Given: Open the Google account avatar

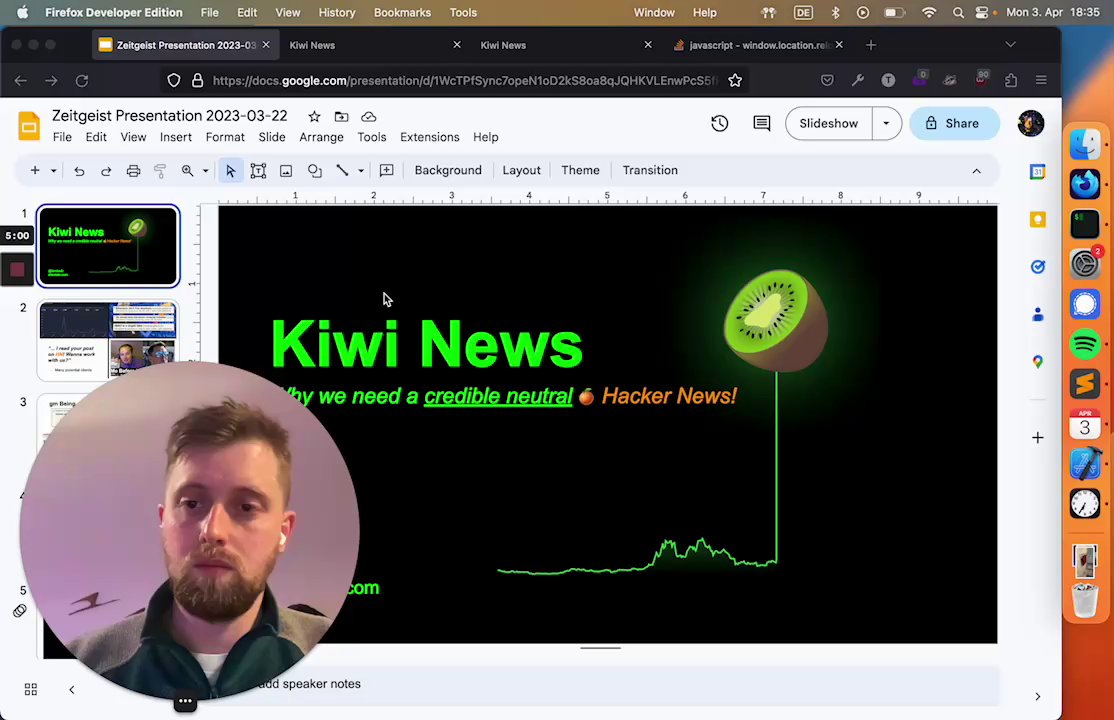Looking at the screenshot, I should click(1030, 124).
